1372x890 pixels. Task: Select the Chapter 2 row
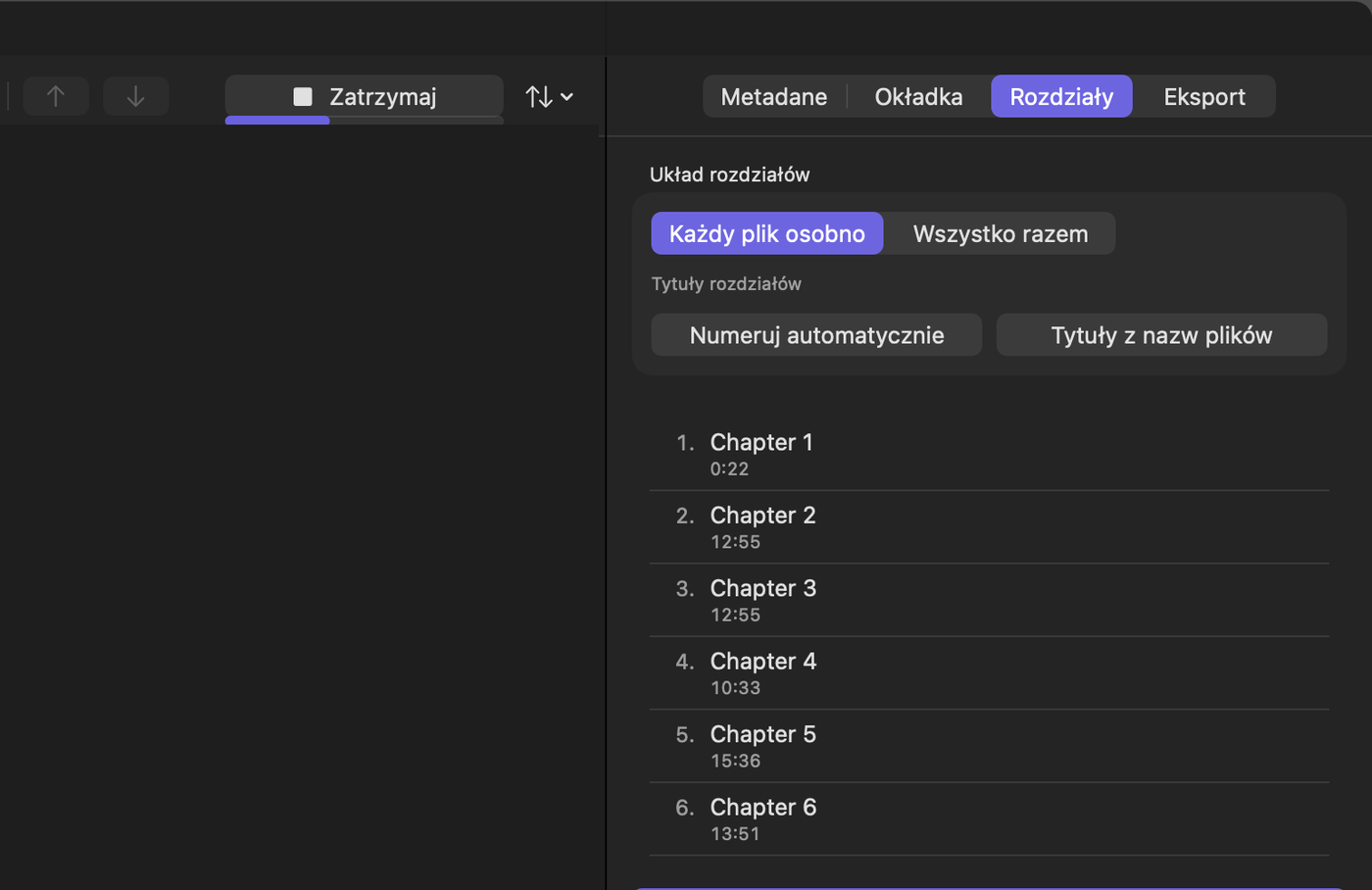pos(989,527)
